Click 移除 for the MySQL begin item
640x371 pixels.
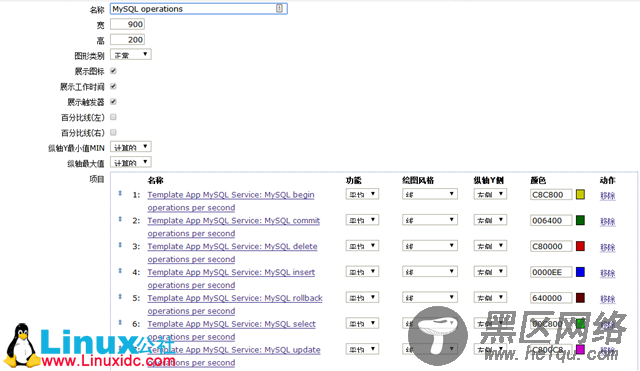pos(607,195)
